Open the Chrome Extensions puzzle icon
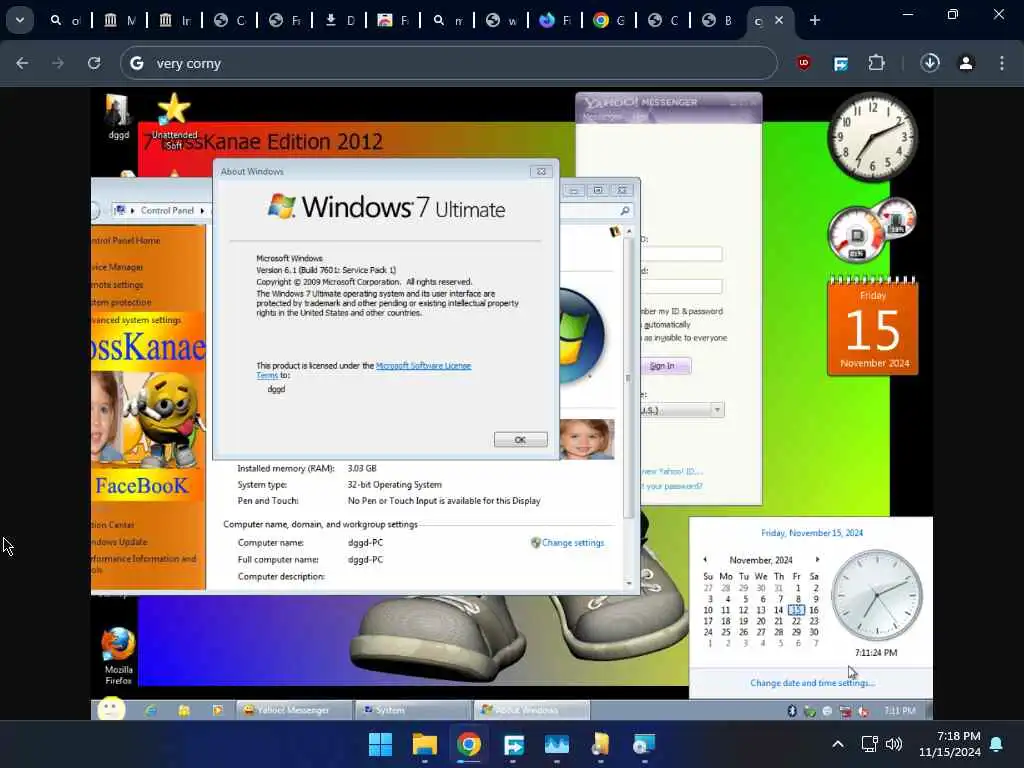The width and height of the screenshot is (1024, 768). pos(876,63)
